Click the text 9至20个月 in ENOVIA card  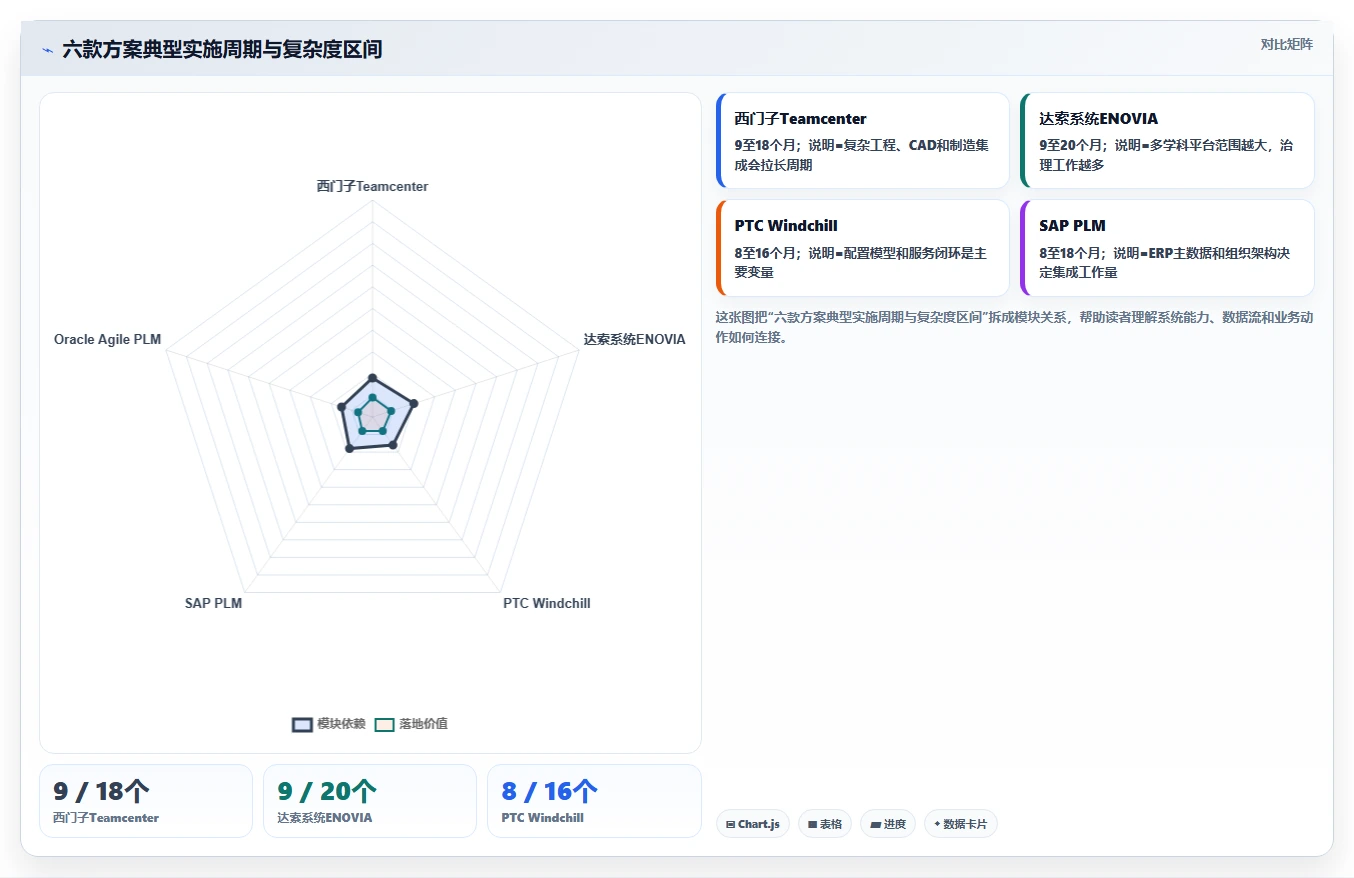point(1071,145)
